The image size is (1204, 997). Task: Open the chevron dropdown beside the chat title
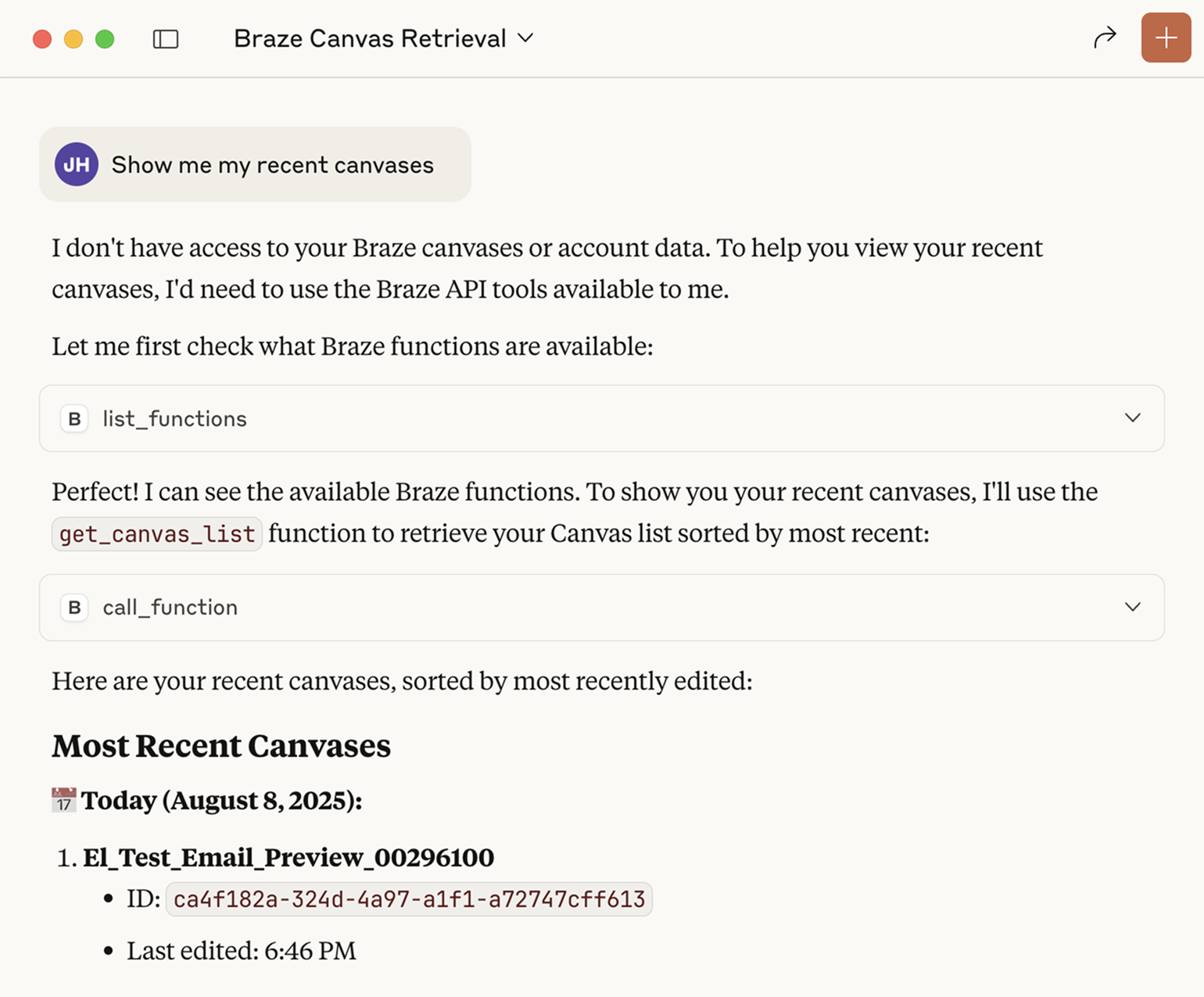[x=526, y=38]
